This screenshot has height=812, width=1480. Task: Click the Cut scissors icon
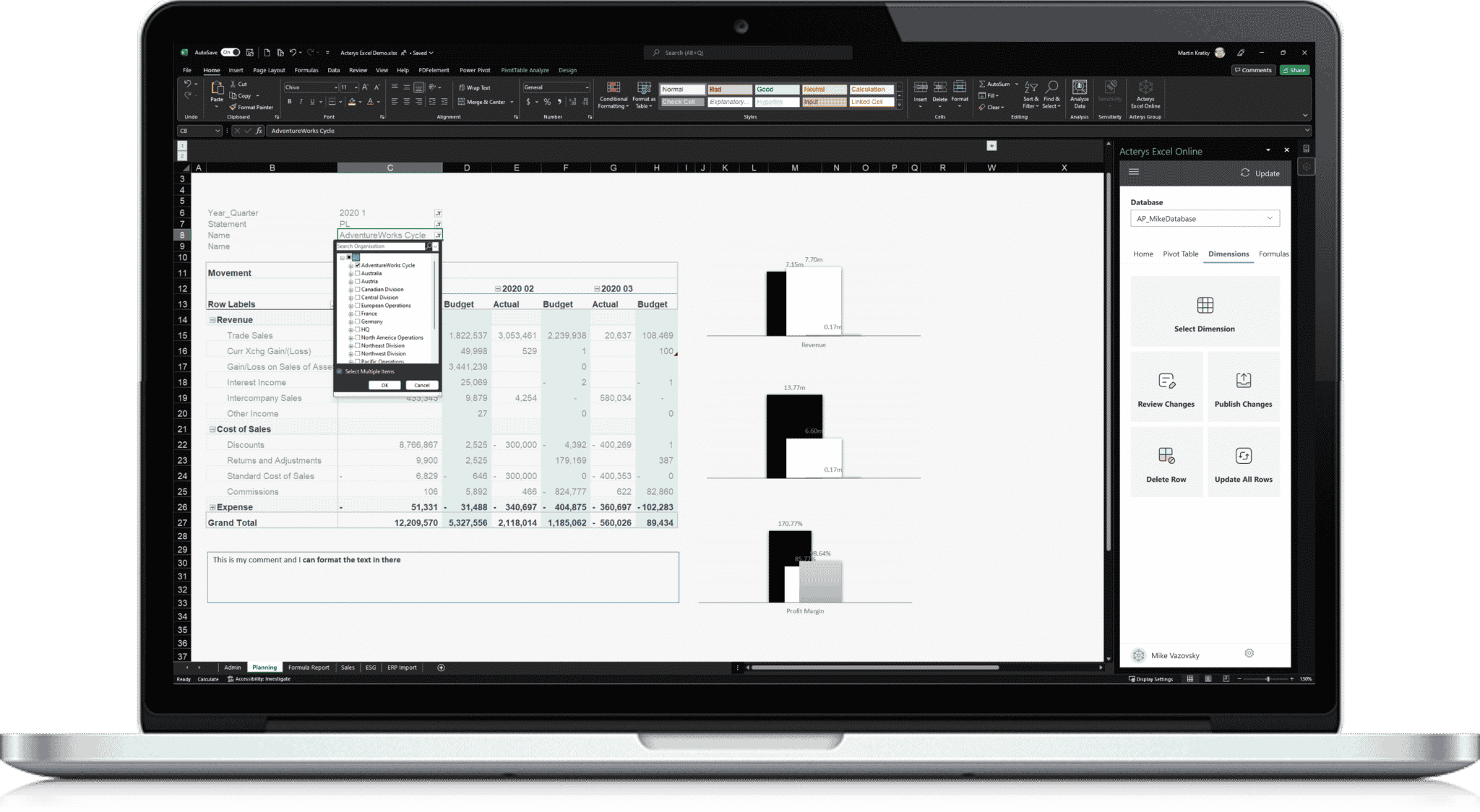[x=233, y=84]
